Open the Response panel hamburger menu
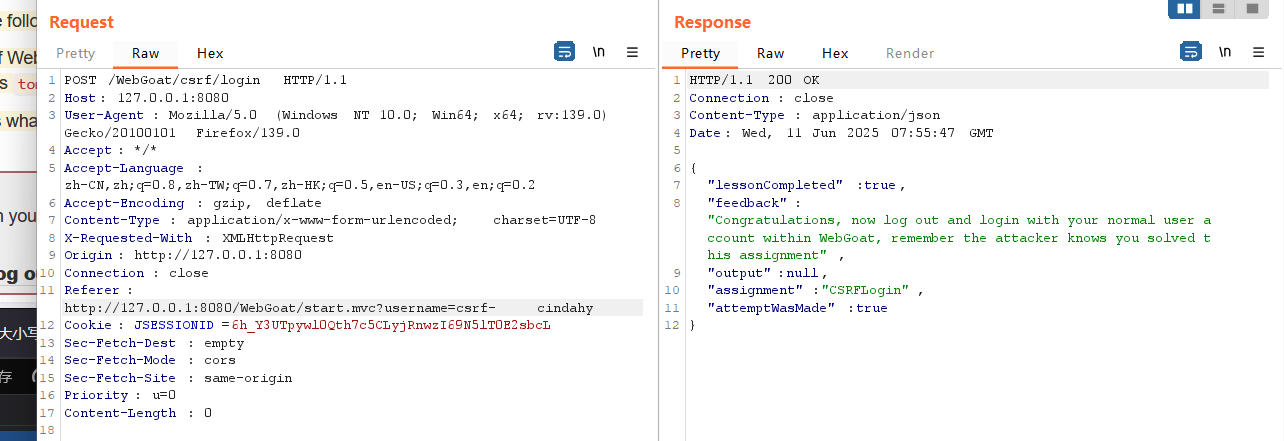Image resolution: width=1284 pixels, height=441 pixels. pos(1257,52)
